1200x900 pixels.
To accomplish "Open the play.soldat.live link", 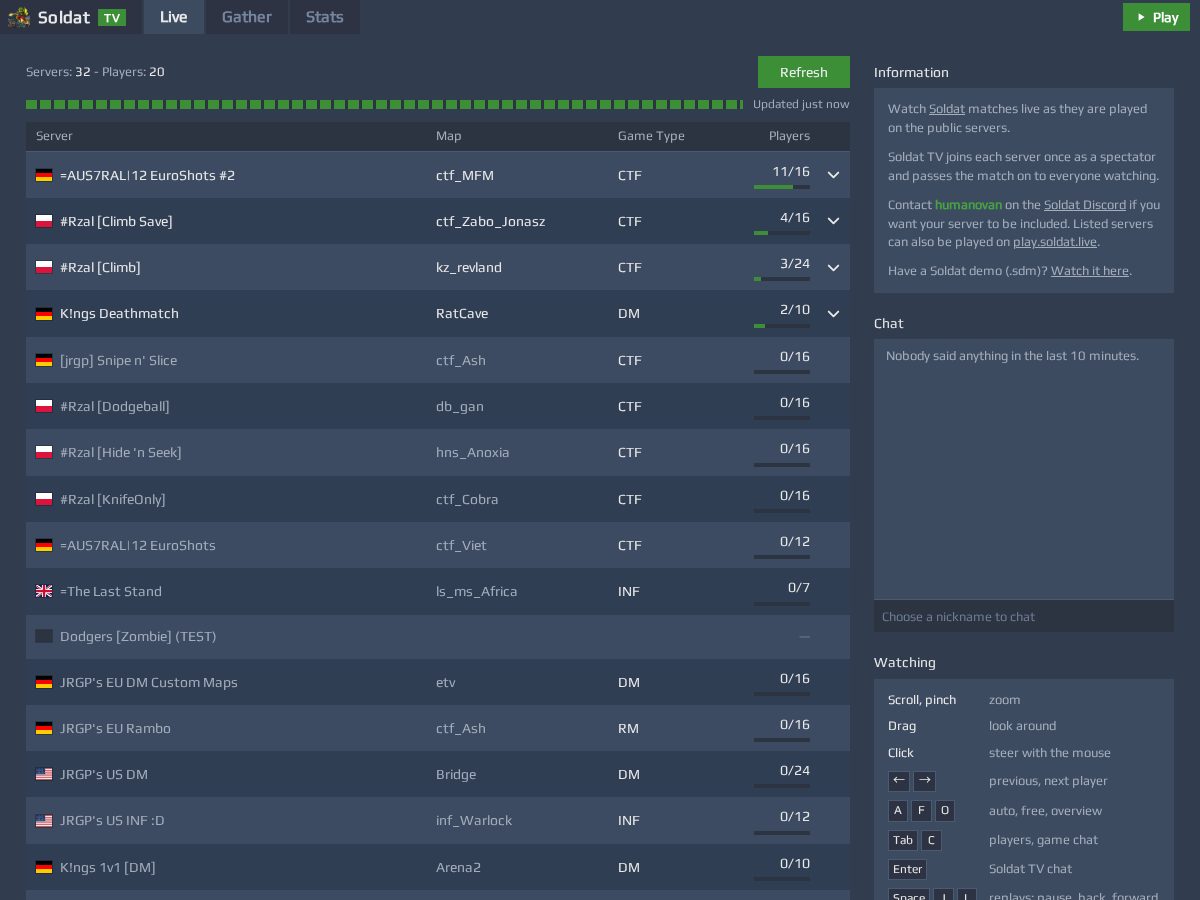I will (1055, 242).
